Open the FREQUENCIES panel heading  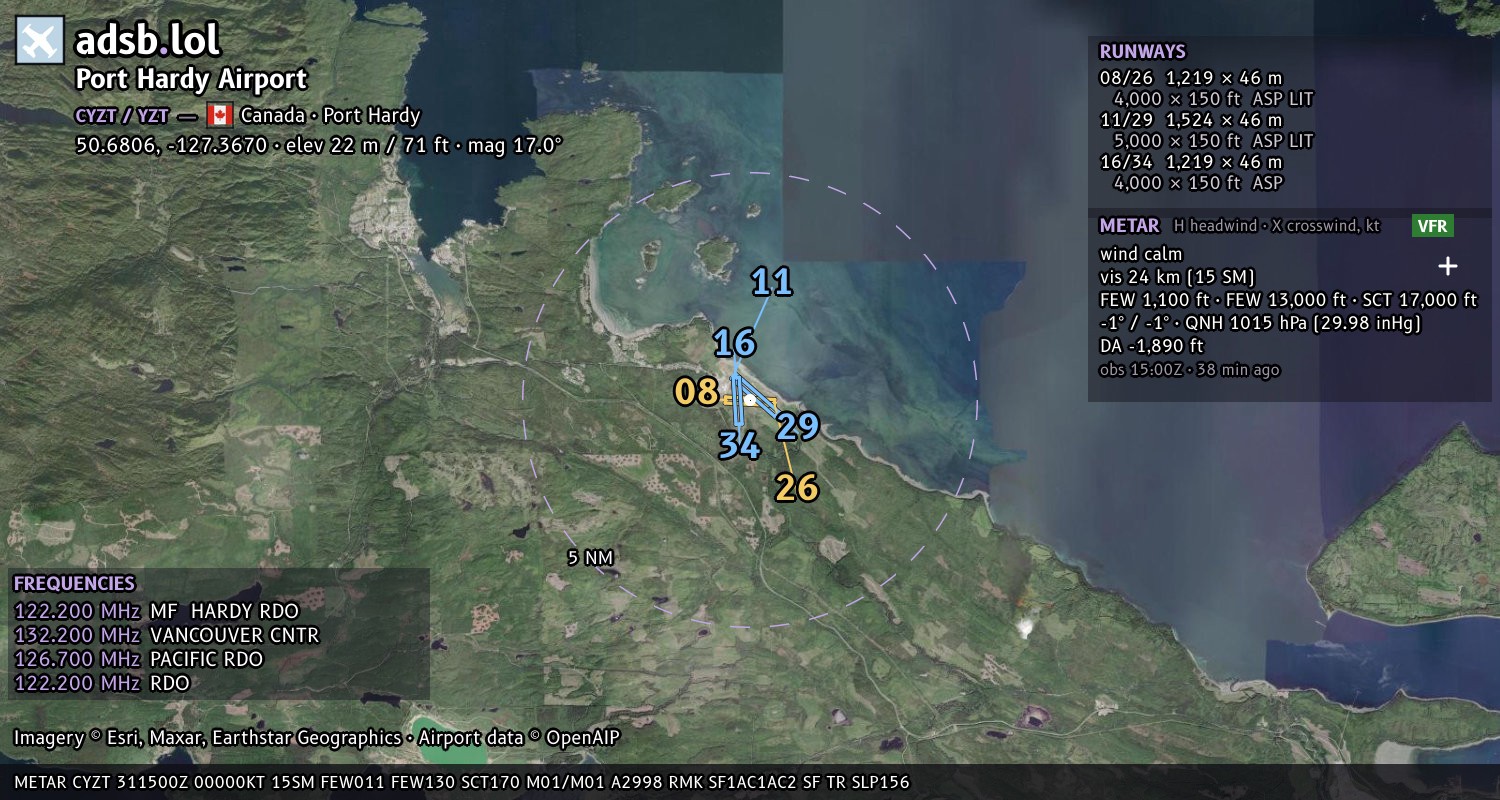[x=74, y=584]
